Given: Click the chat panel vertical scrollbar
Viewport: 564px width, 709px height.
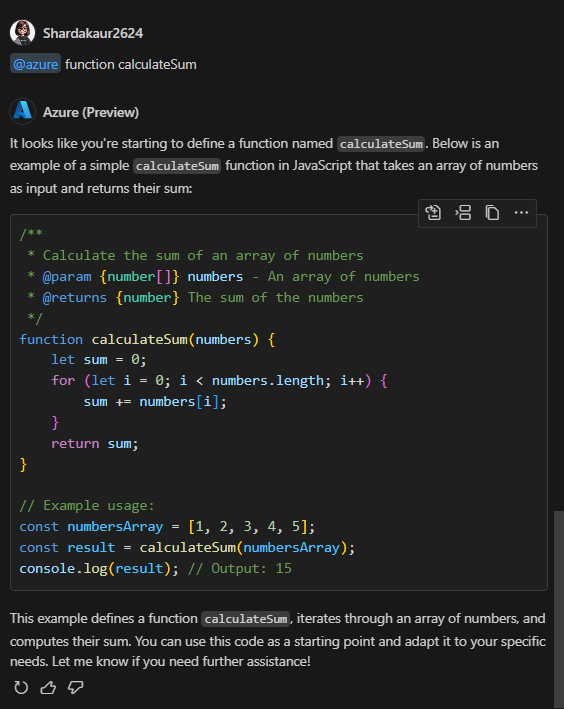Looking at the screenshot, I should click(x=559, y=610).
